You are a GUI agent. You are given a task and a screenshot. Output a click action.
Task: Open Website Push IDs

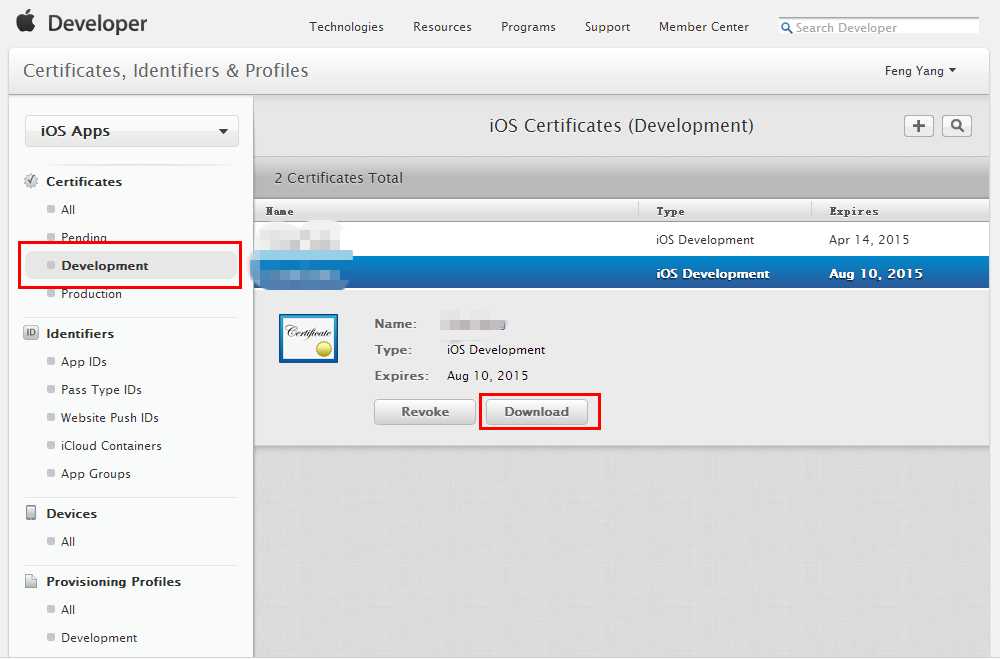(110, 418)
